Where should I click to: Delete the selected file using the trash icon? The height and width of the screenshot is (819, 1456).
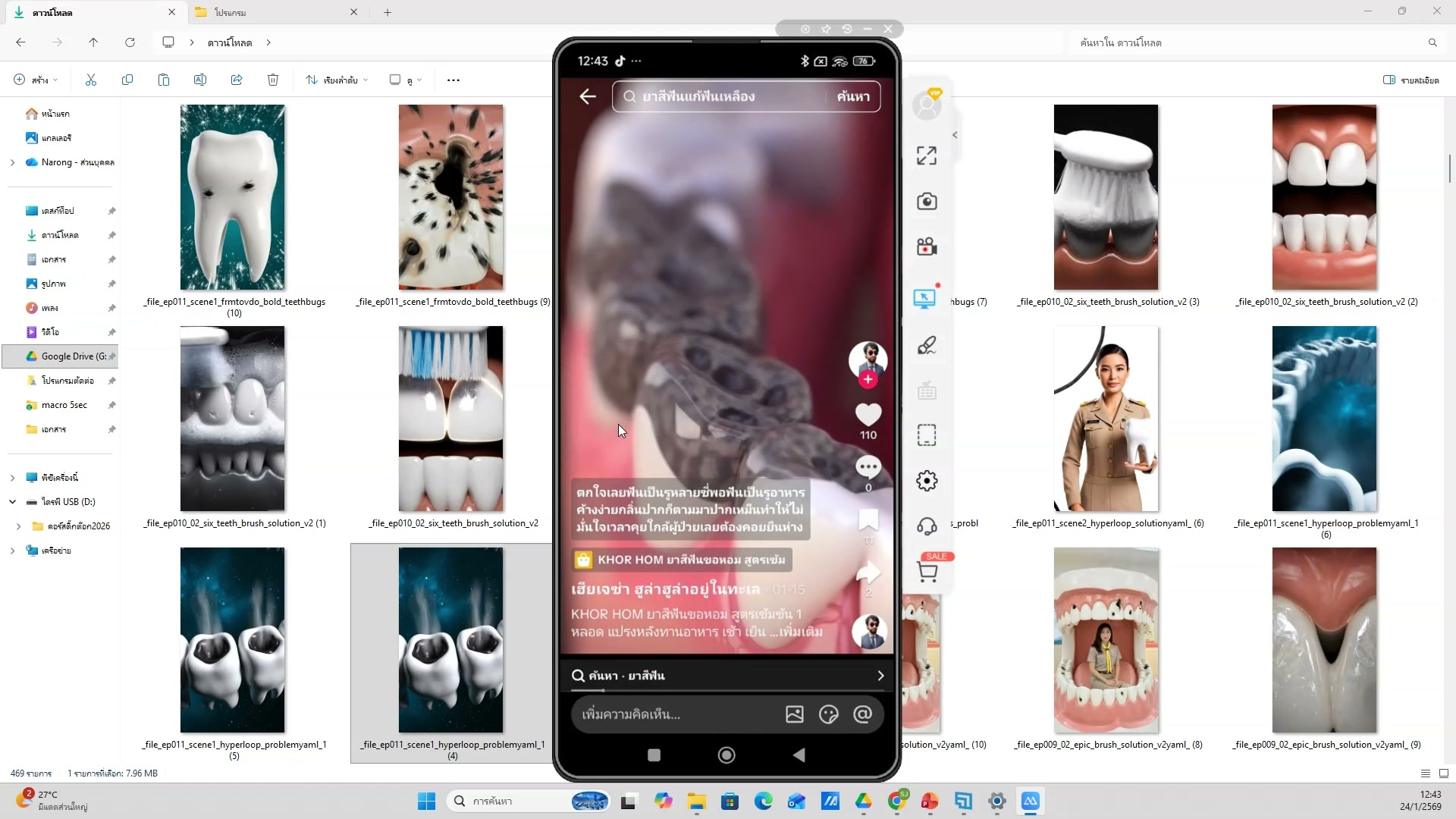pyautogui.click(x=273, y=80)
